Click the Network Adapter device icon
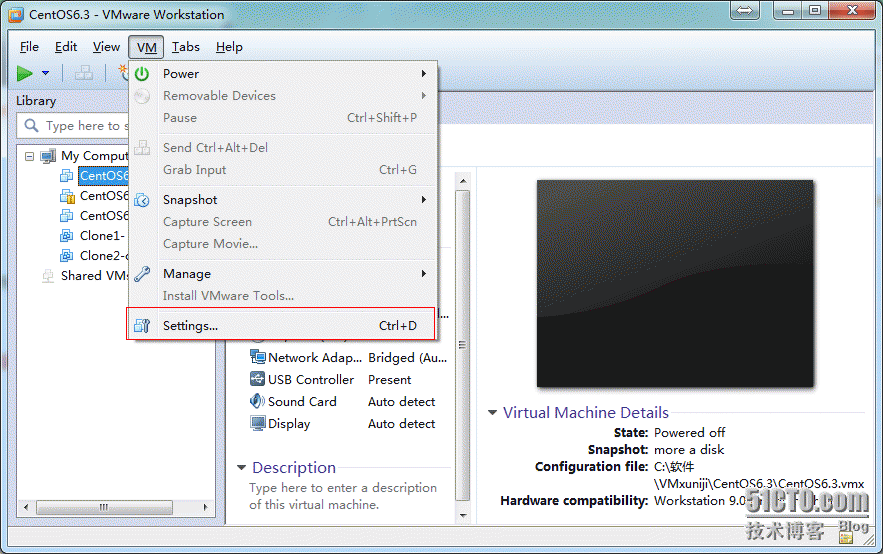The height and width of the screenshot is (554, 883). 257,357
